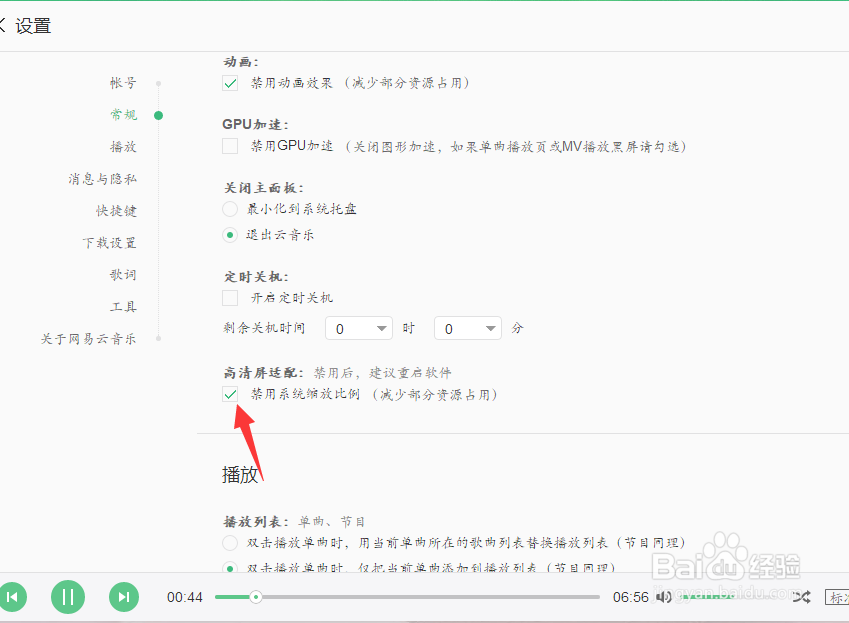This screenshot has width=849, height=623.
Task: Click the 关闭主面板 heading
Action: tap(264, 188)
